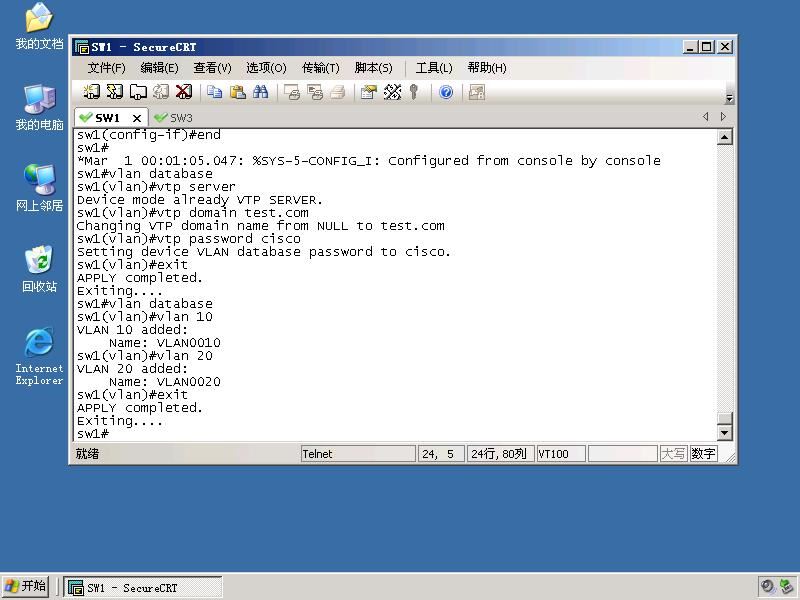Image resolution: width=800 pixels, height=600 pixels.
Task: Open the 选项(O) menu
Action: click(x=266, y=68)
